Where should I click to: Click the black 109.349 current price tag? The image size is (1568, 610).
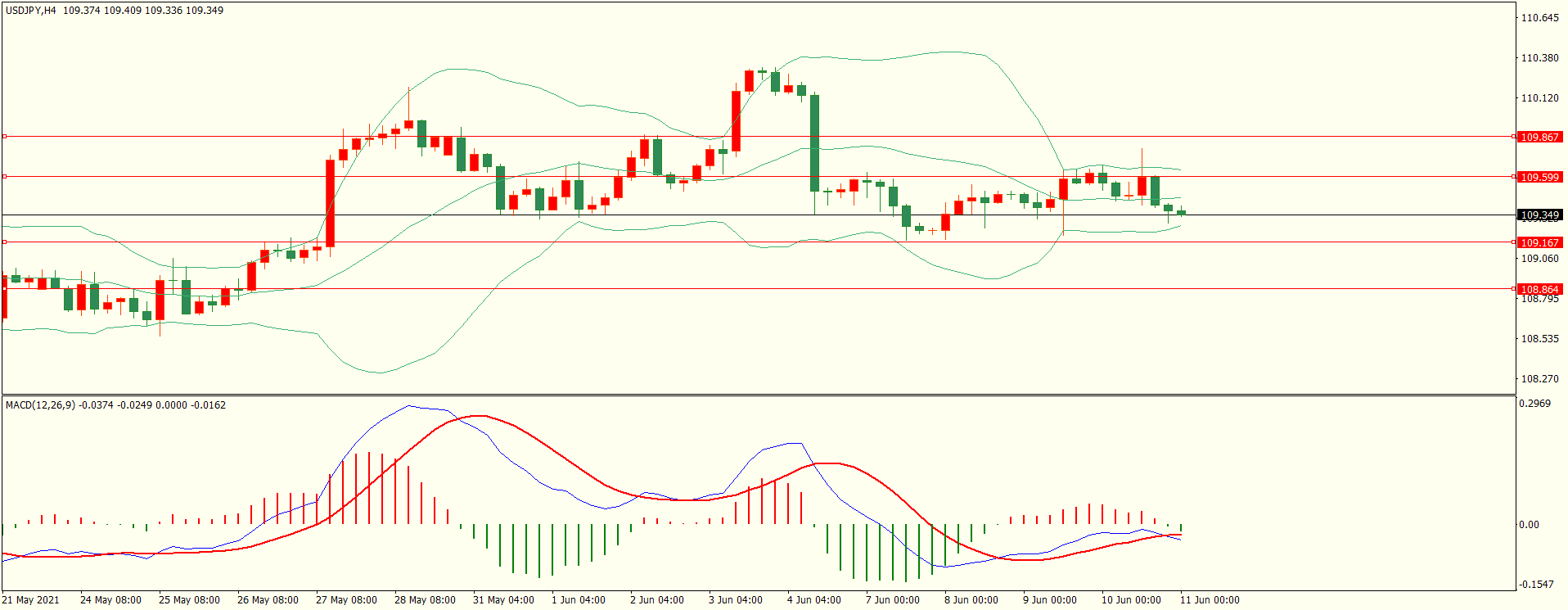tap(1539, 215)
